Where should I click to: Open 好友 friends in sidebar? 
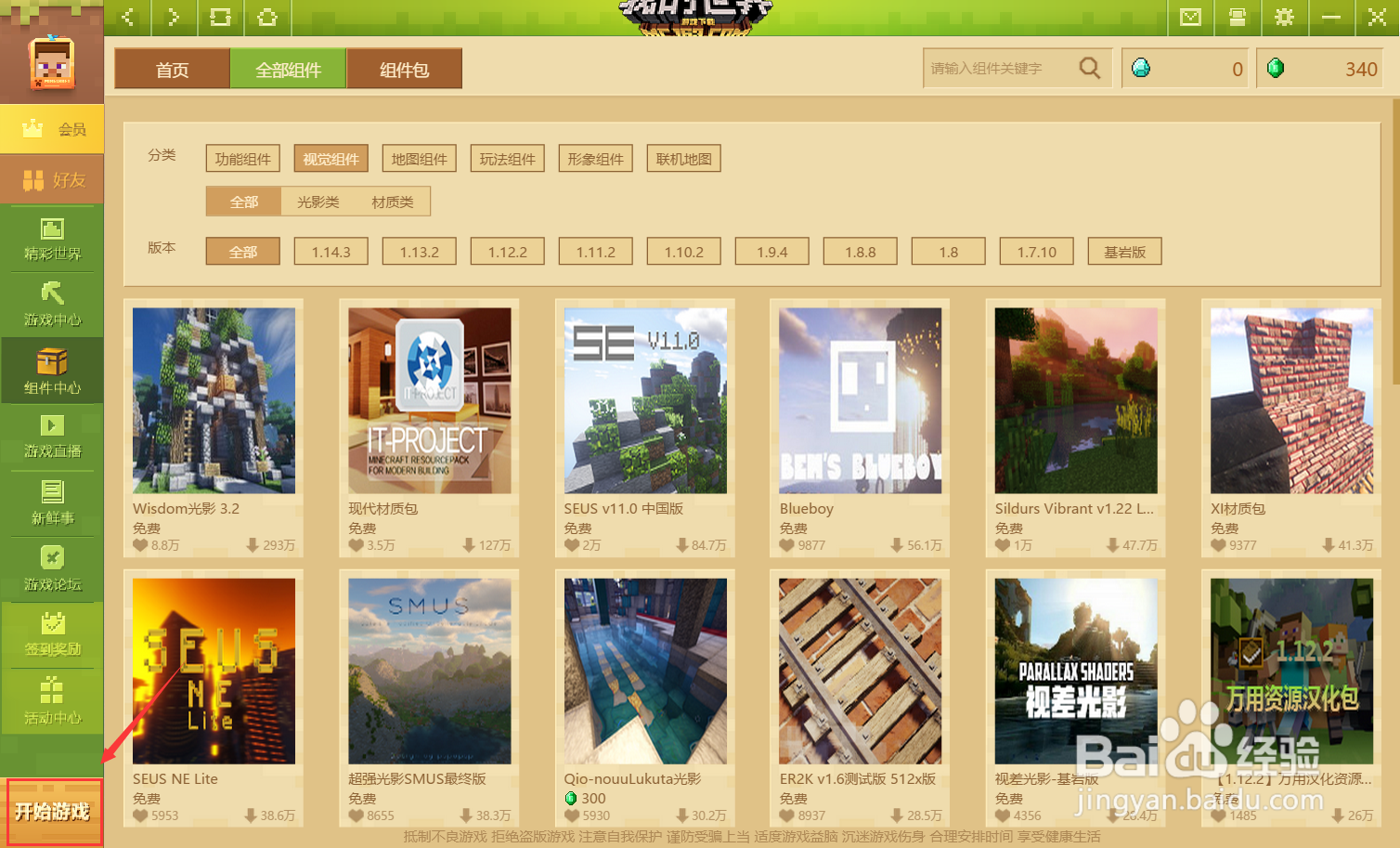coord(52,179)
